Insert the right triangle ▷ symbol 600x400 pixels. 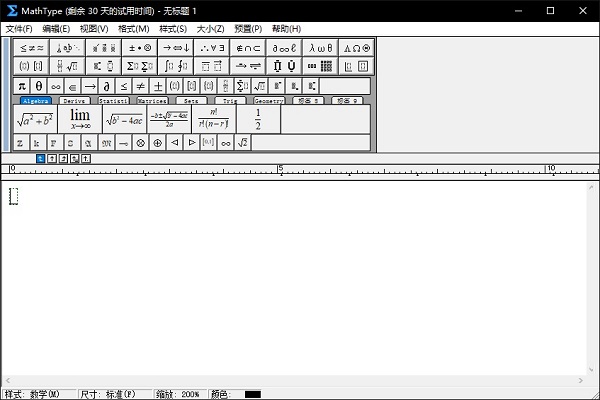(x=192, y=143)
